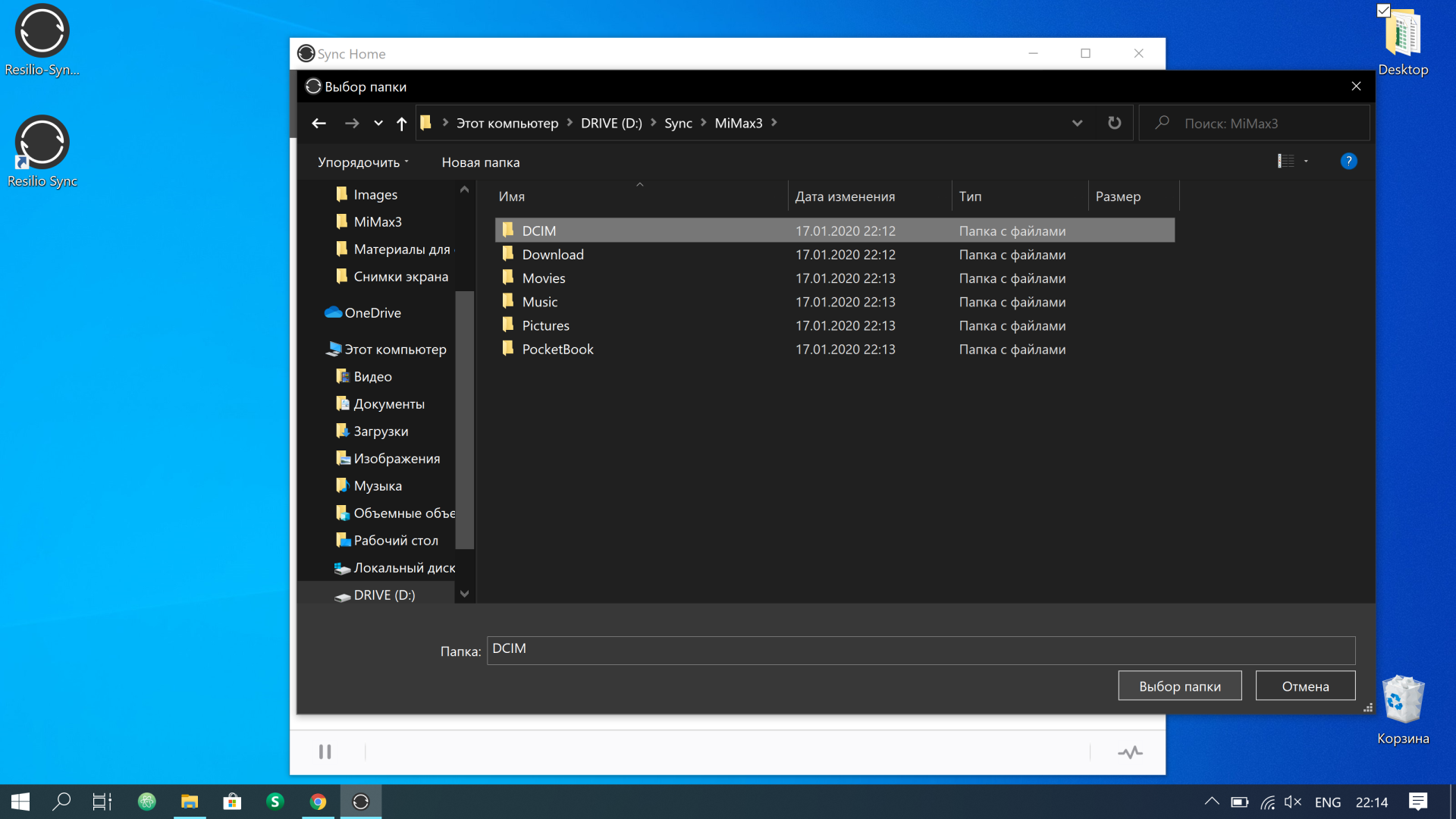Click the search MiMax3 field
The height and width of the screenshot is (819, 1456).
tap(1254, 123)
